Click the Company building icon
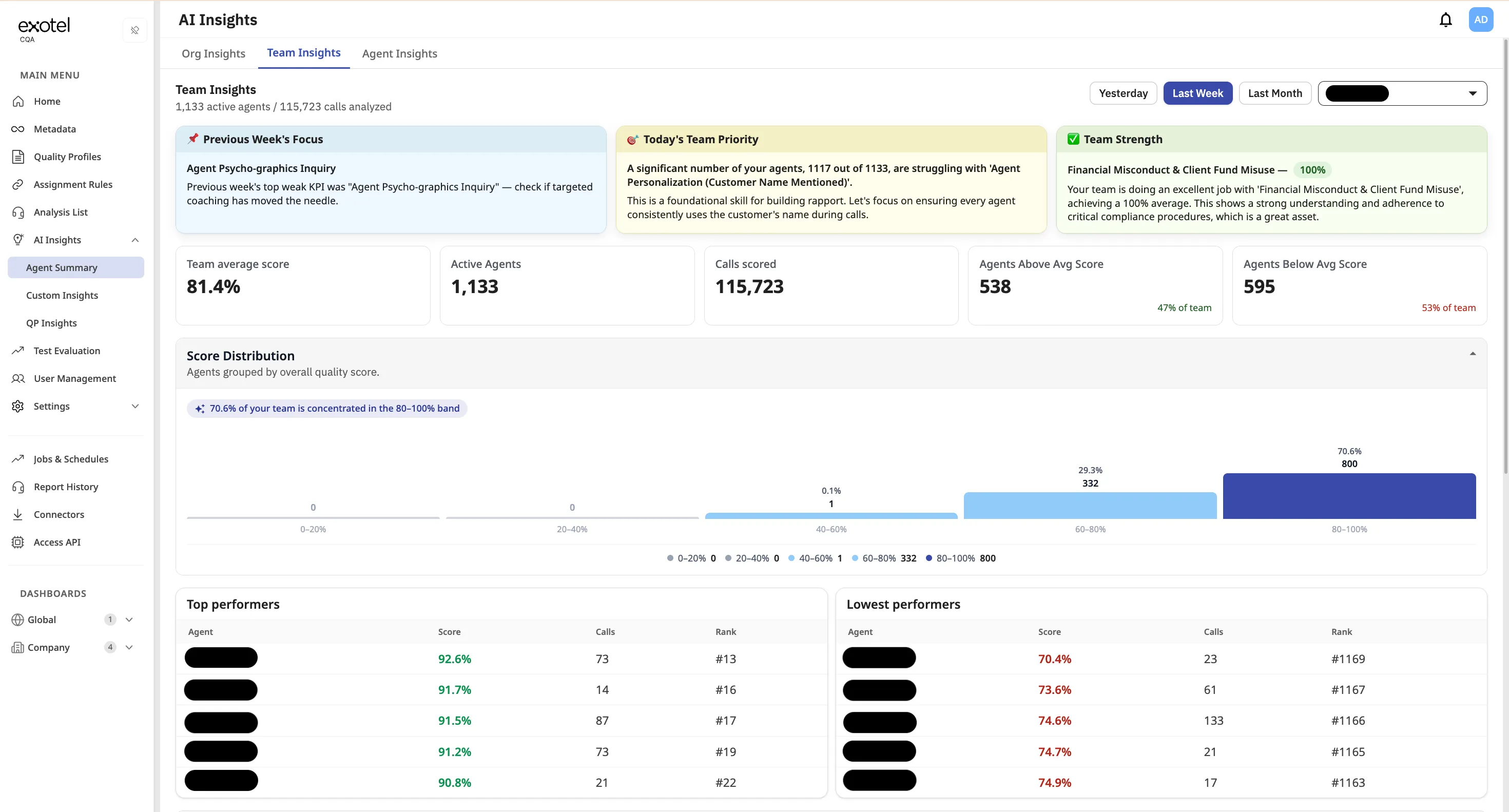Screen dimensions: 1509x812 [17, 647]
